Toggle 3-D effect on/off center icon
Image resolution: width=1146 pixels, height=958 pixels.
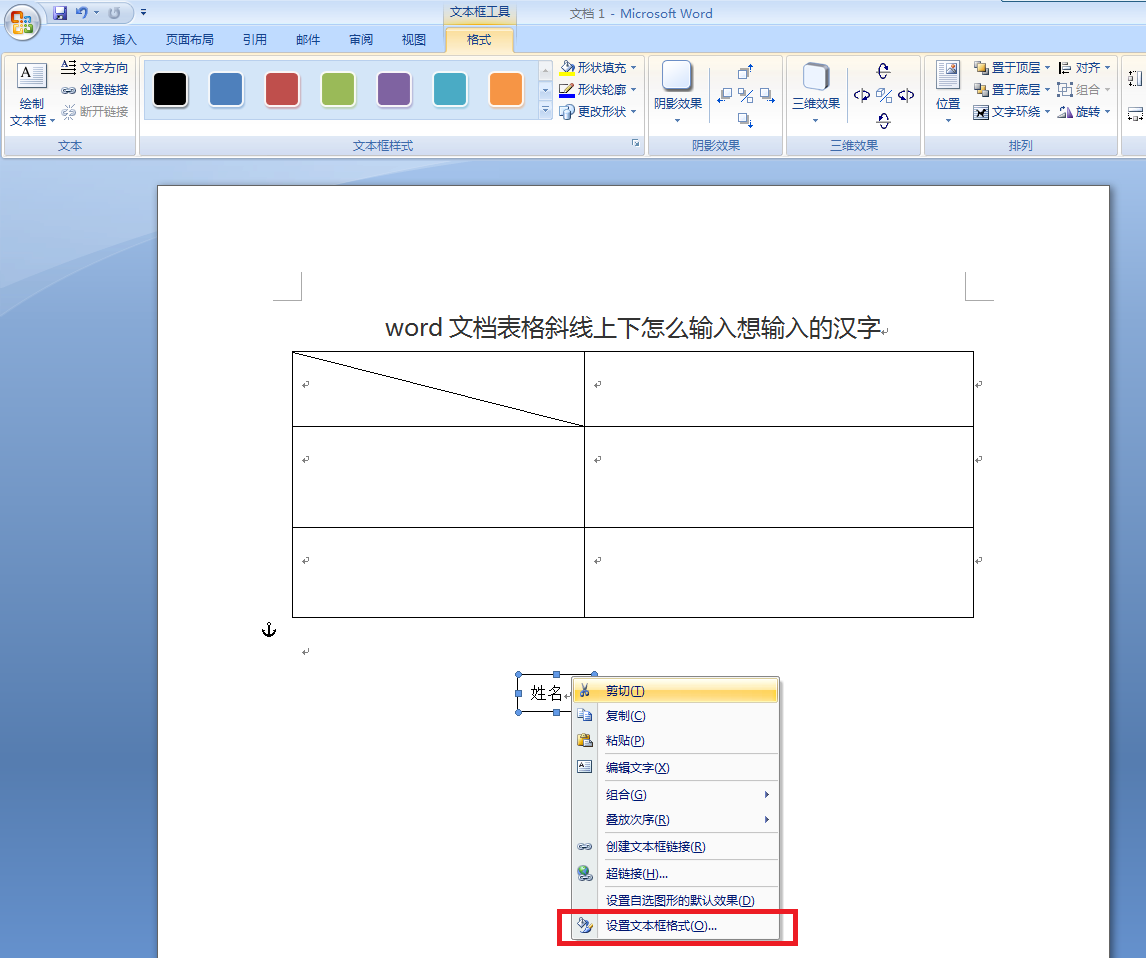click(884, 95)
